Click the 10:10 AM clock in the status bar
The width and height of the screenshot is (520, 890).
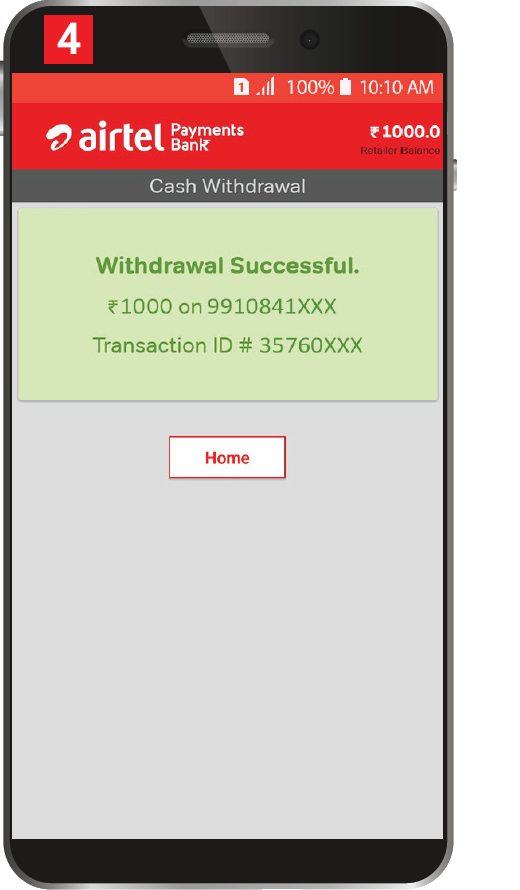pyautogui.click(x=397, y=87)
